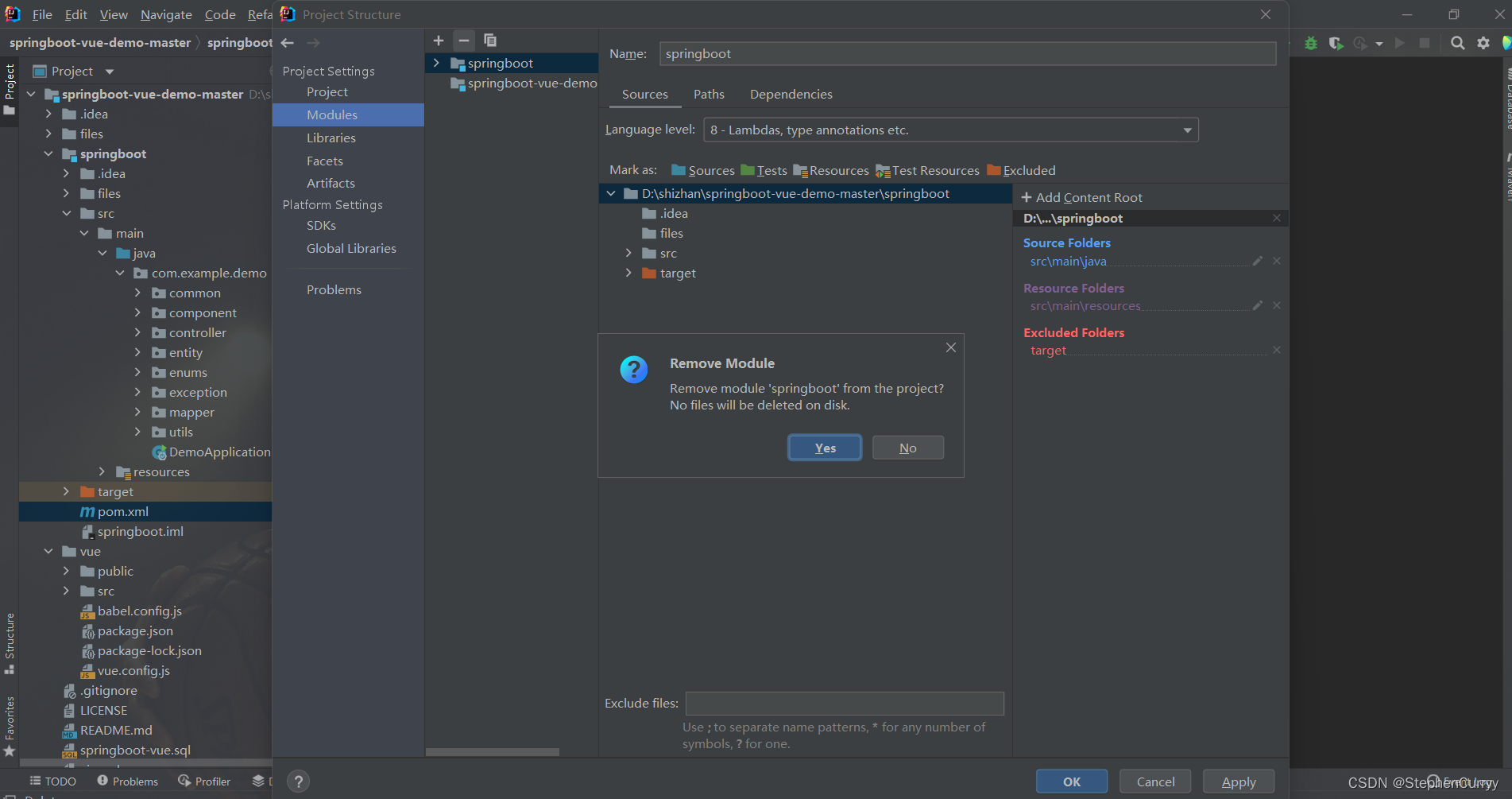Remove src\main\java from Source Folders
Viewport: 1512px width, 799px height.
click(1277, 261)
